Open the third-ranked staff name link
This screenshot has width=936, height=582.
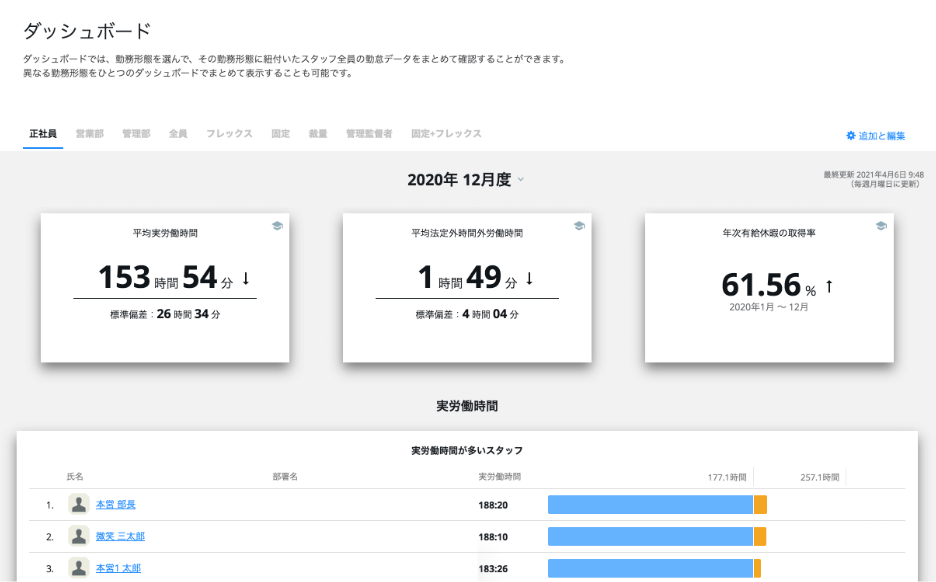click(x=118, y=569)
